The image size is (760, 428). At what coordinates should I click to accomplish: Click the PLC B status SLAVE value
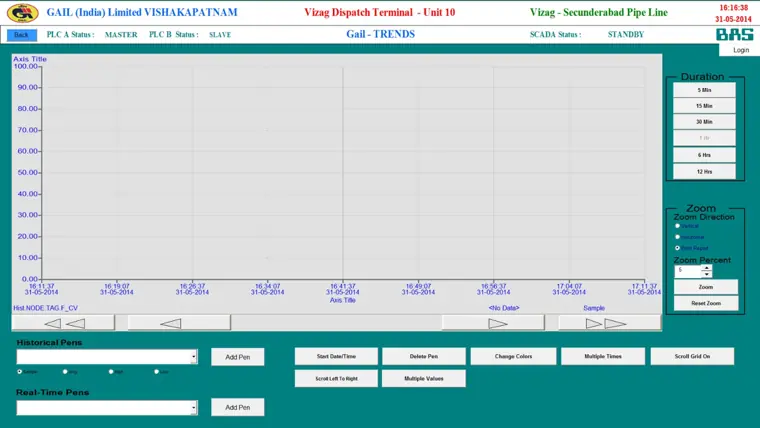(x=220, y=35)
